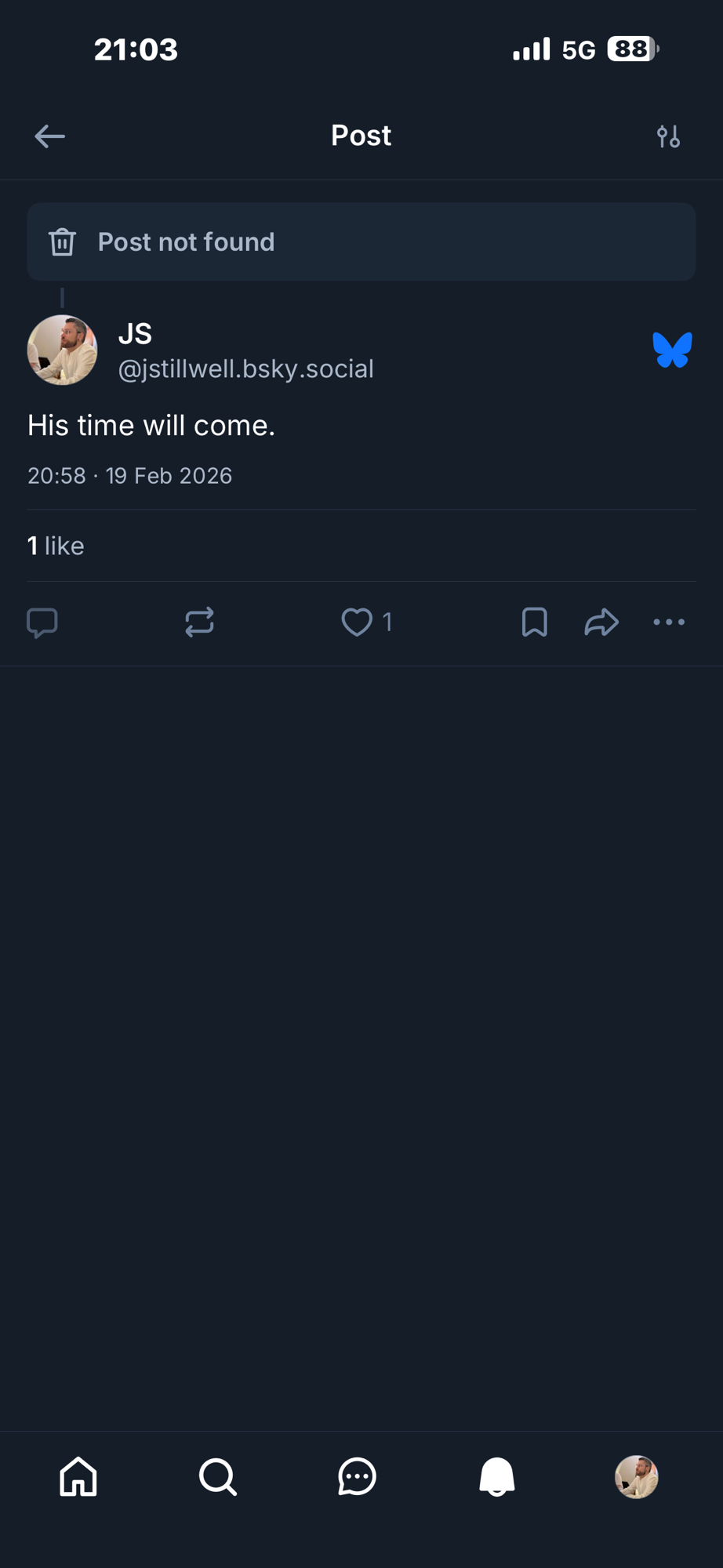The height and width of the screenshot is (1568, 723).
Task: Open the Search tab
Action: [x=217, y=1477]
